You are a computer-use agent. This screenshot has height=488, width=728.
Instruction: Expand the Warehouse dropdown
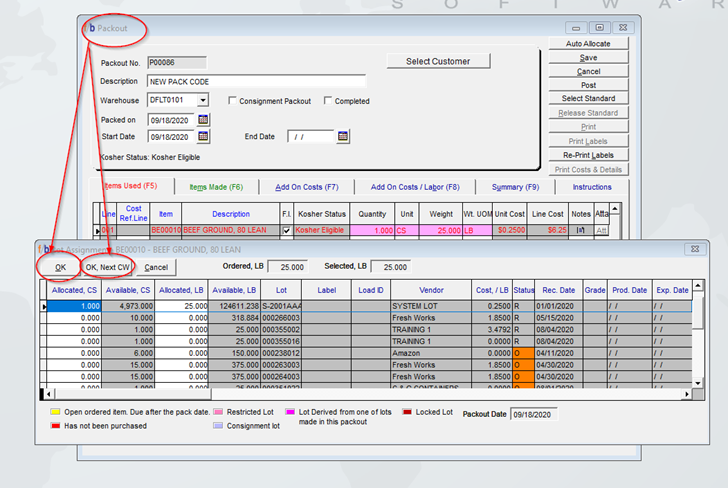203,101
